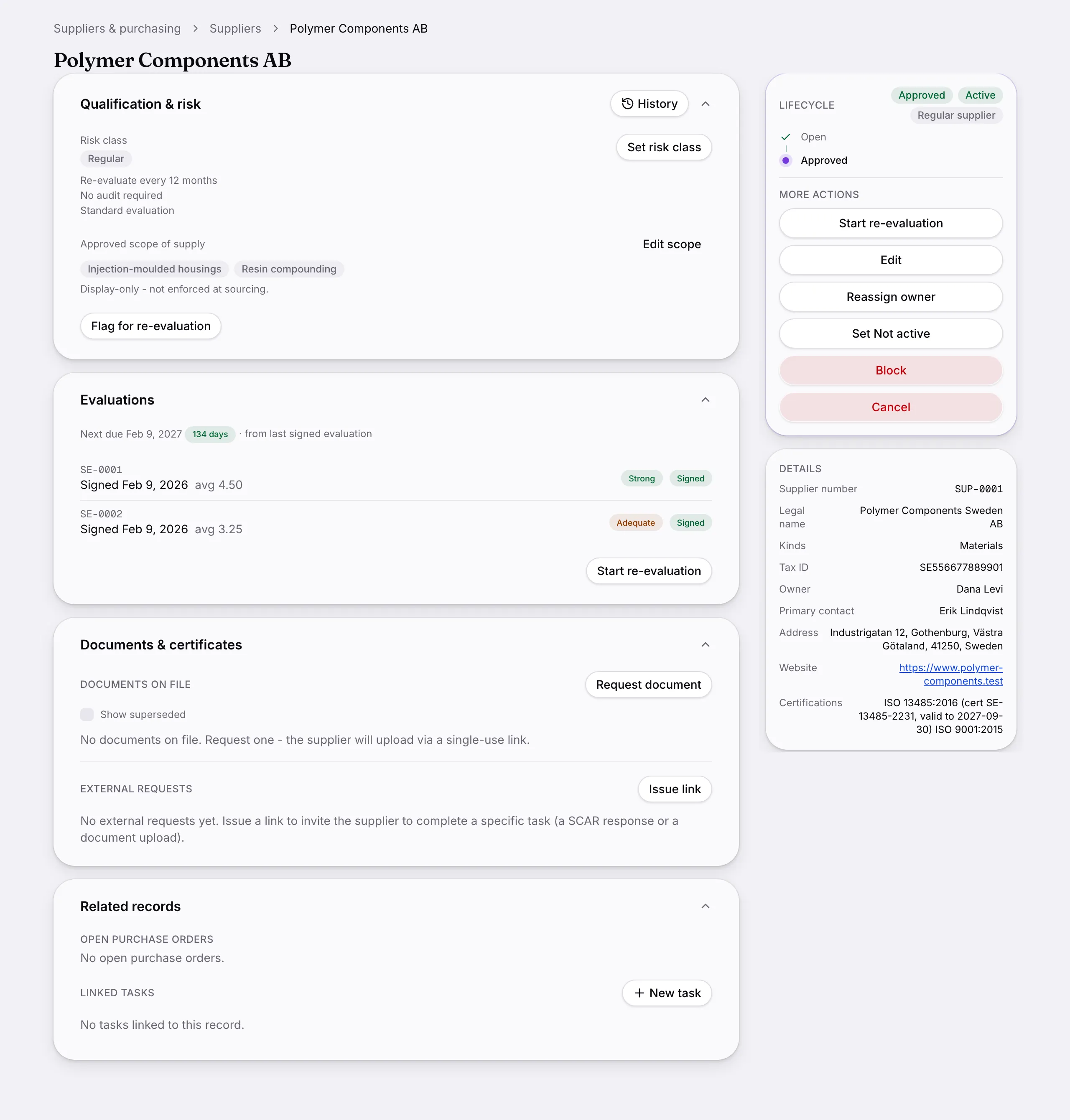Collapse the Related records section

point(706,906)
